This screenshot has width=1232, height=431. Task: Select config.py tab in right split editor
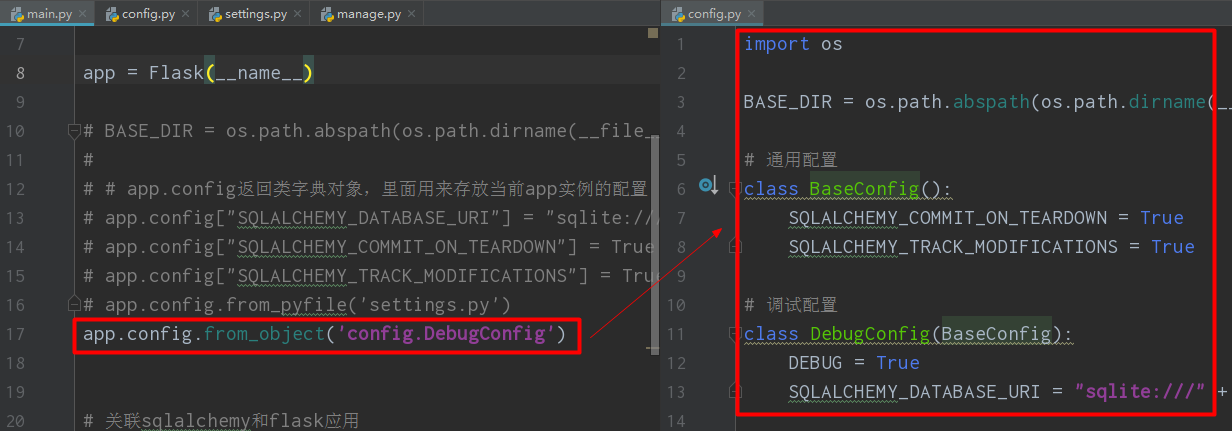(714, 14)
